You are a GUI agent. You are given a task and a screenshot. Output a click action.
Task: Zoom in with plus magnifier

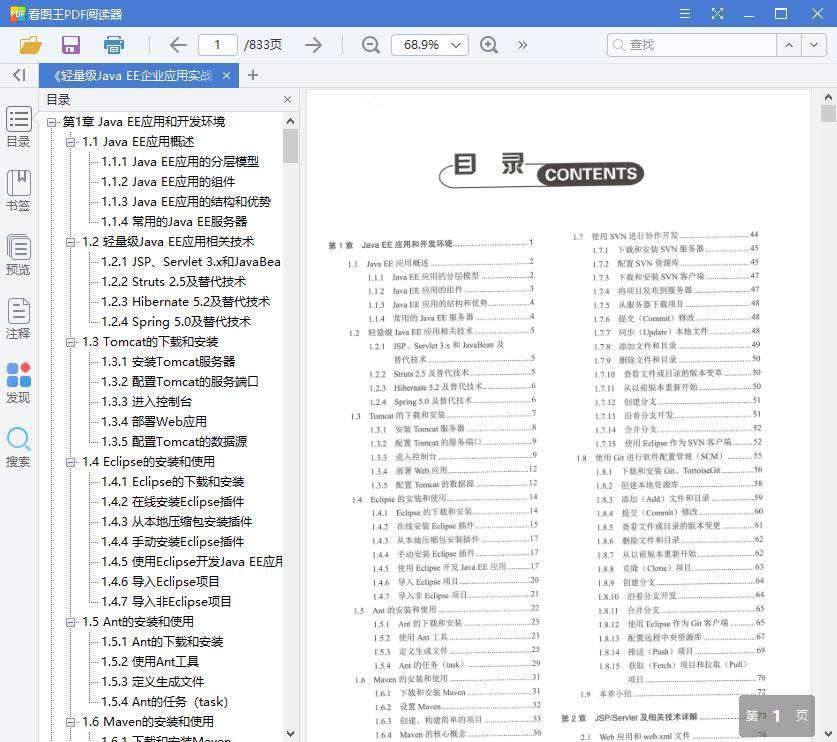point(489,45)
